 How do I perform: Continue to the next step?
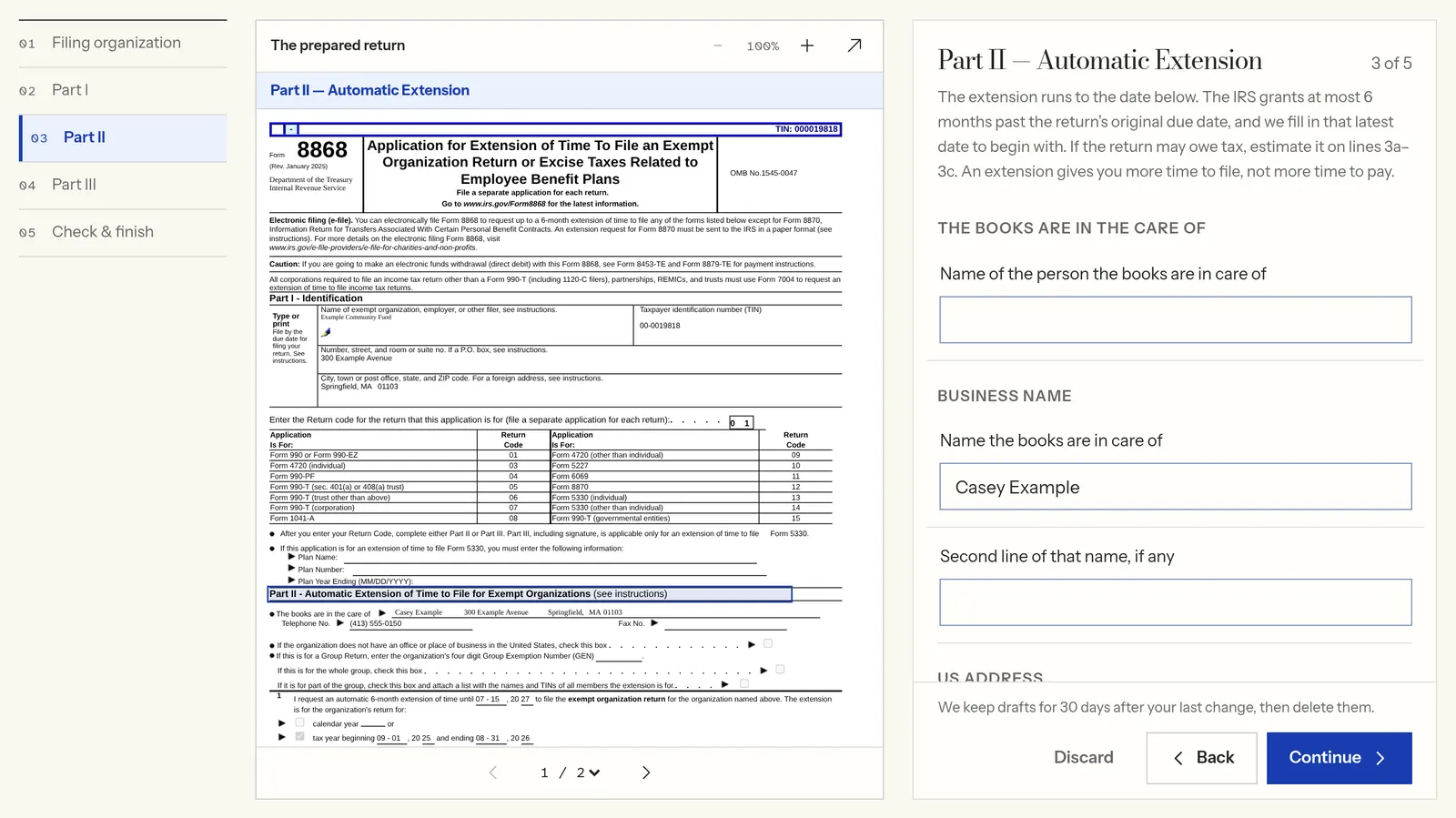point(1339,758)
